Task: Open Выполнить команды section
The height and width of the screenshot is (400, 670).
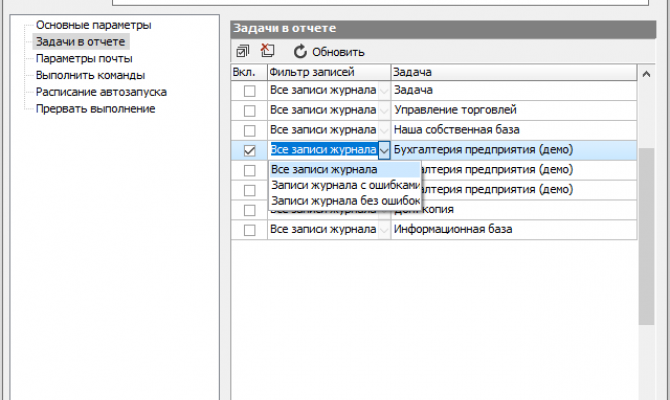Action: point(90,75)
